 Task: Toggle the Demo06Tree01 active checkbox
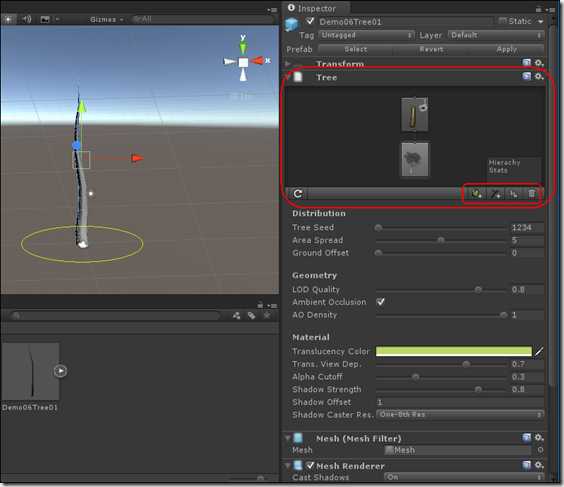310,21
